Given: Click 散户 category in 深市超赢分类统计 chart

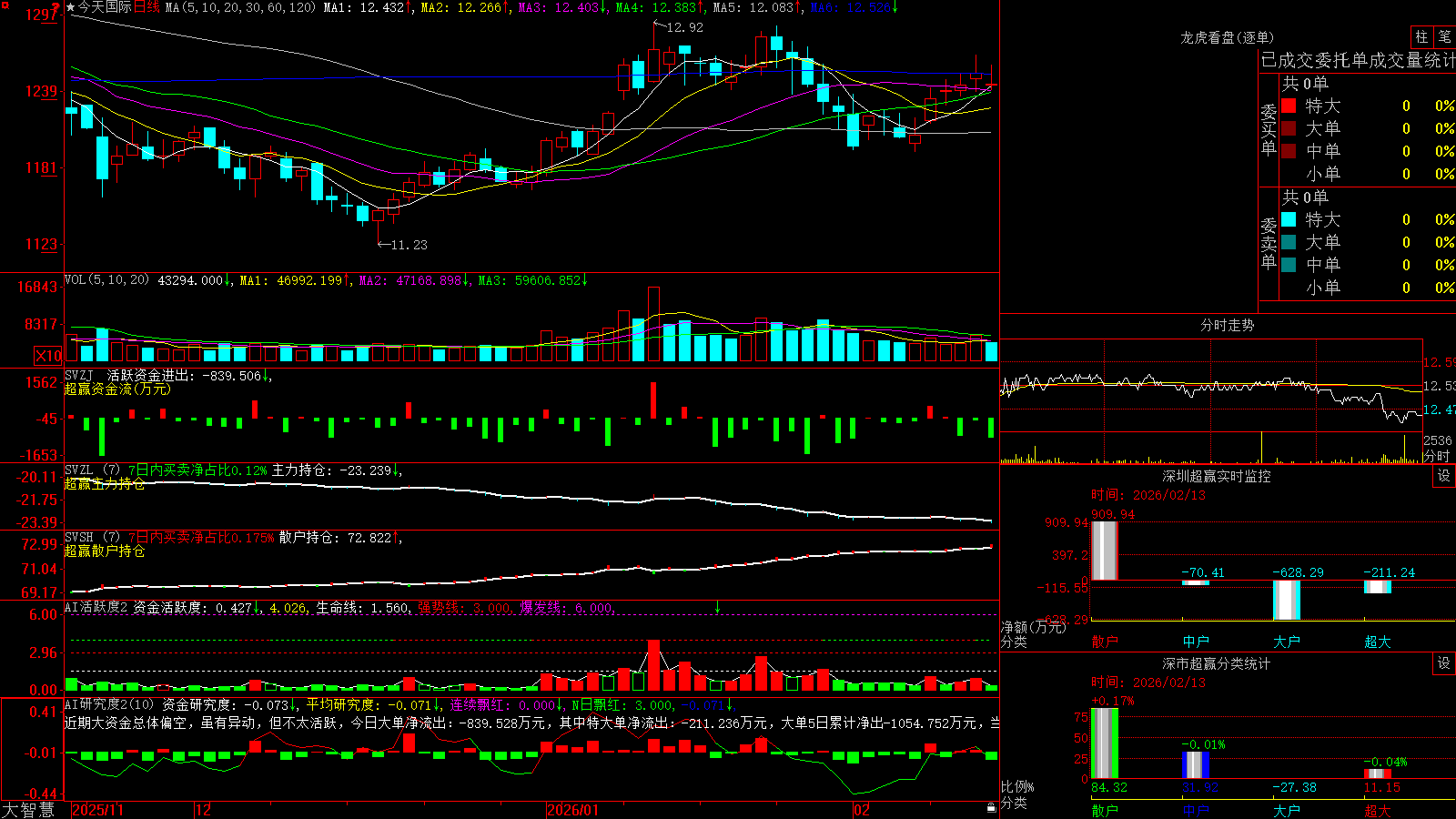Looking at the screenshot, I should (1105, 810).
